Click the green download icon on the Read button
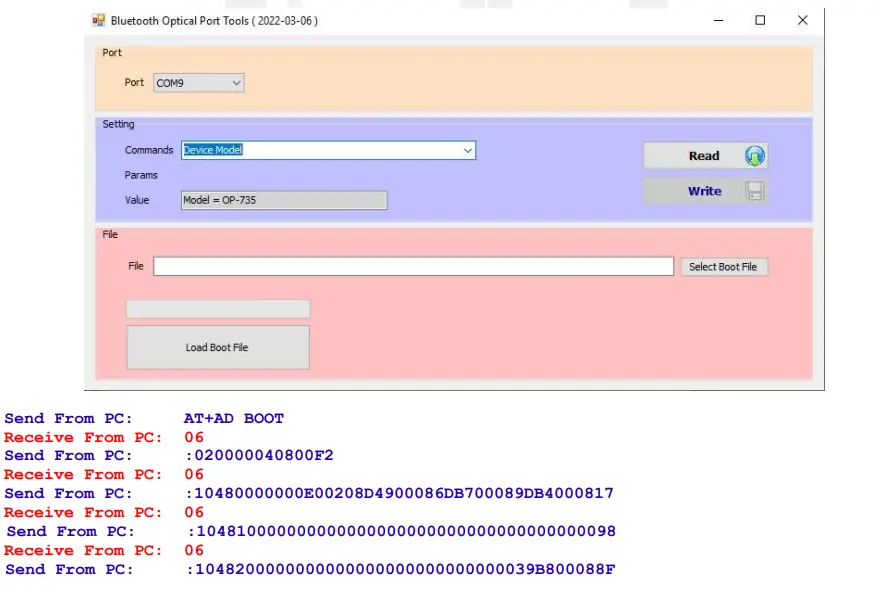This screenshot has width=875, height=591. click(754, 156)
